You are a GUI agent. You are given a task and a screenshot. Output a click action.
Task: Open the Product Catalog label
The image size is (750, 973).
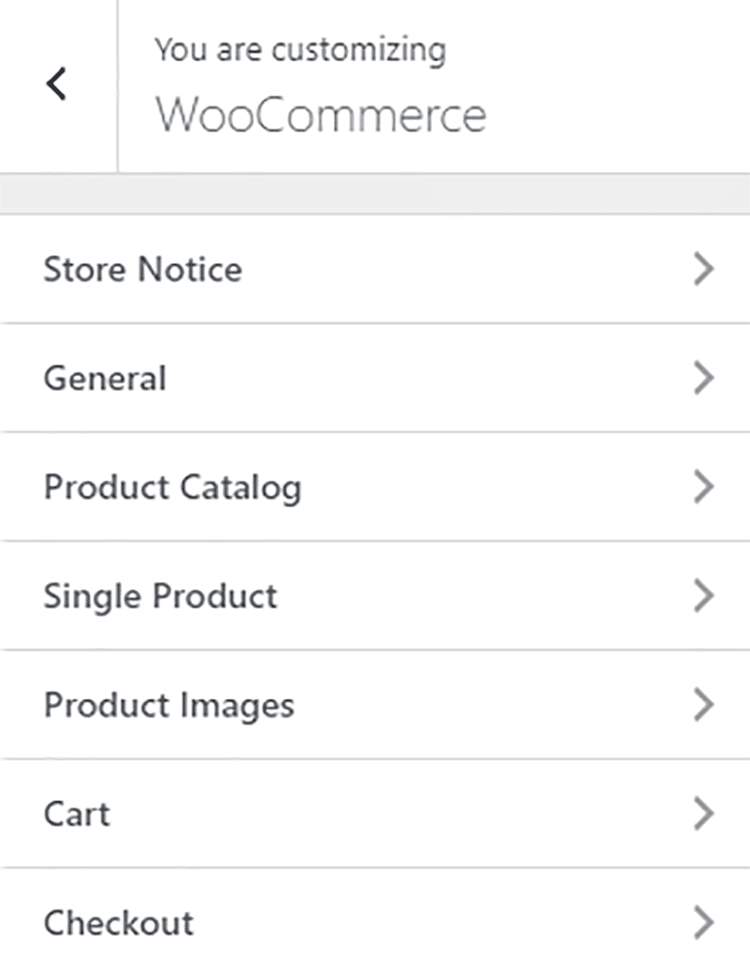[x=172, y=487]
